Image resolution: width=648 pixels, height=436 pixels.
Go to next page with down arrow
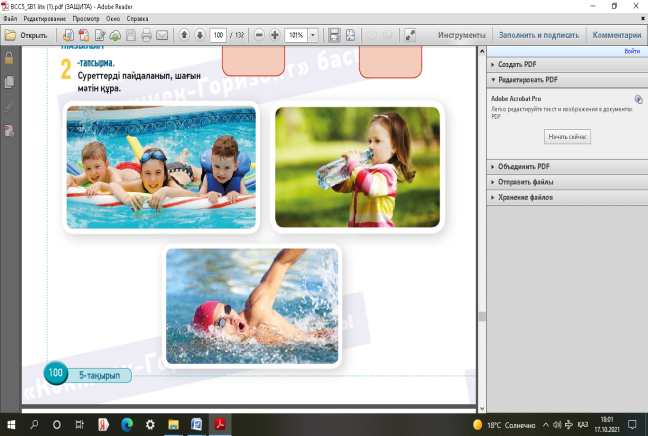tap(199, 35)
